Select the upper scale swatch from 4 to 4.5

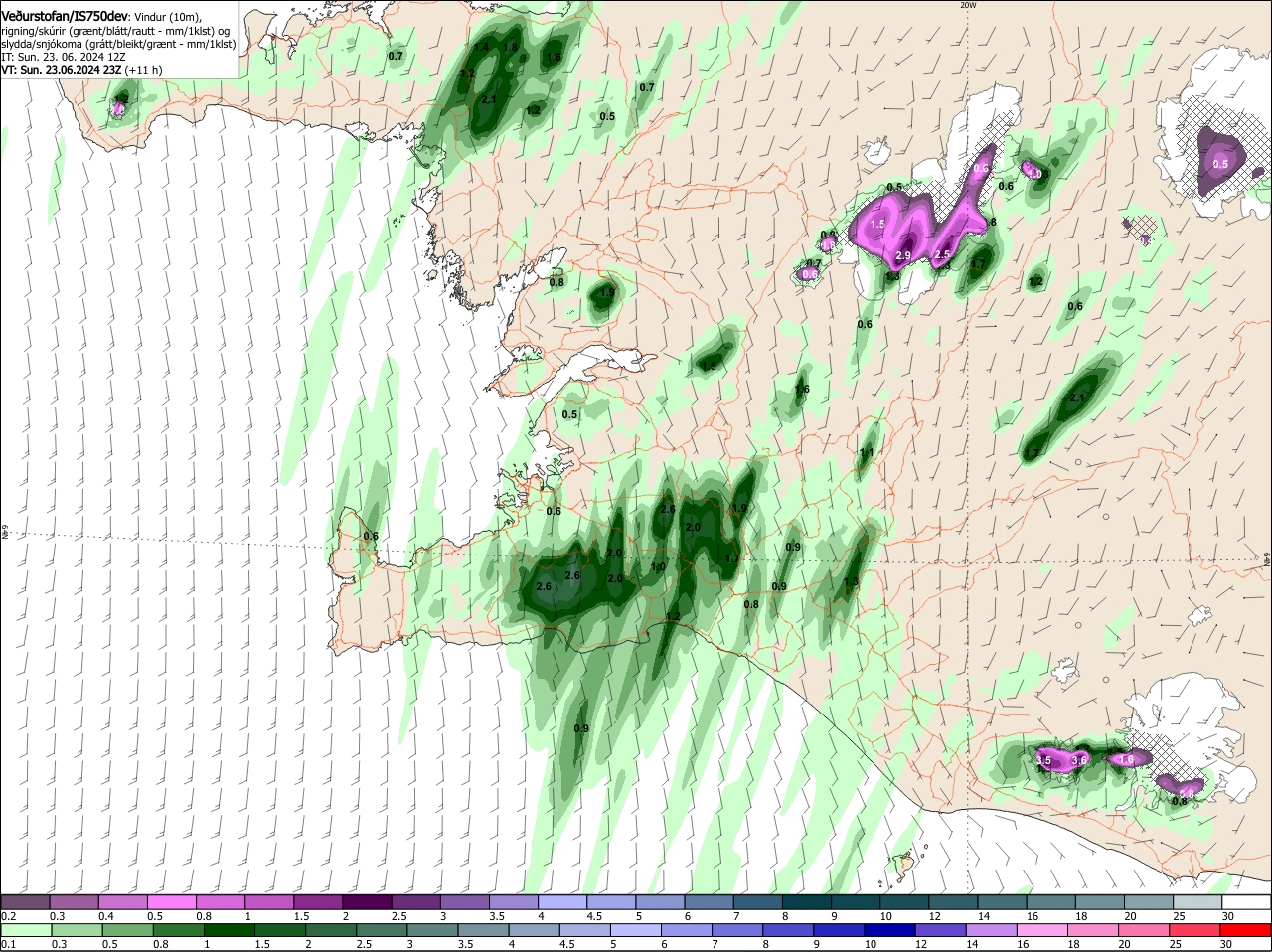coord(560,902)
